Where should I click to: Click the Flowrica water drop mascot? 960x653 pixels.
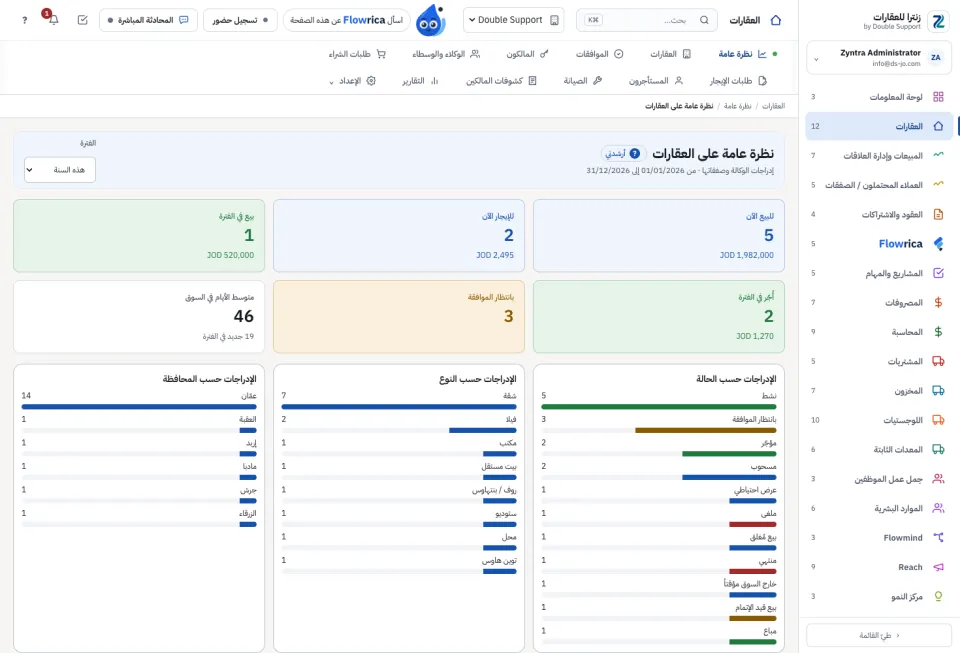[x=431, y=21]
